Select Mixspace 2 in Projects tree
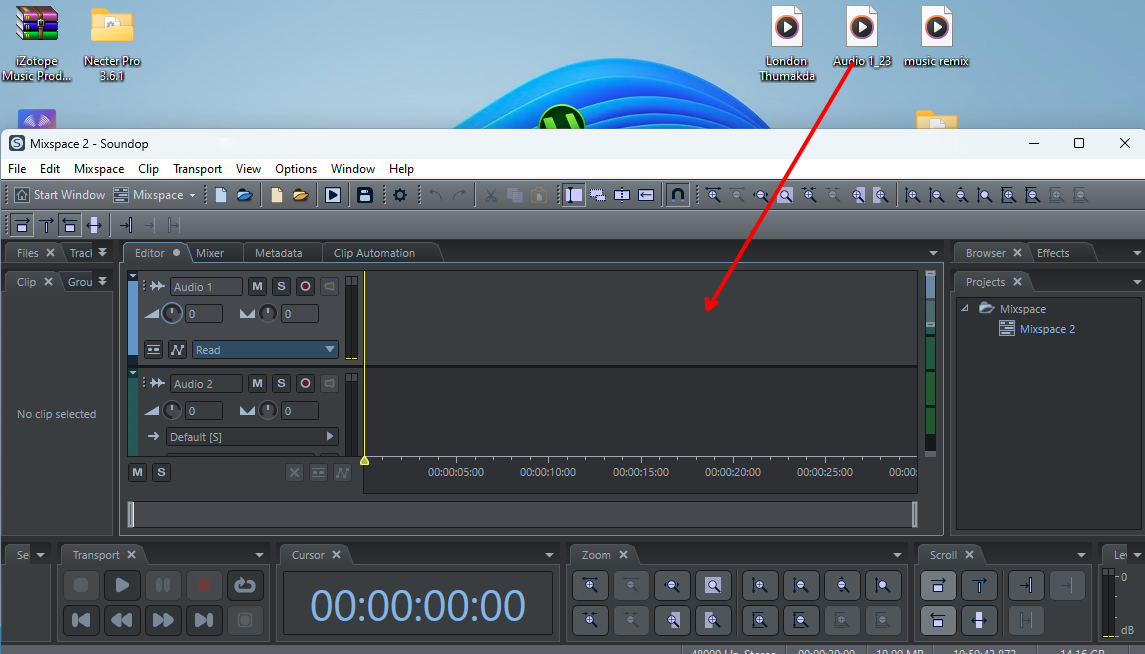1145x654 pixels. pos(1046,329)
